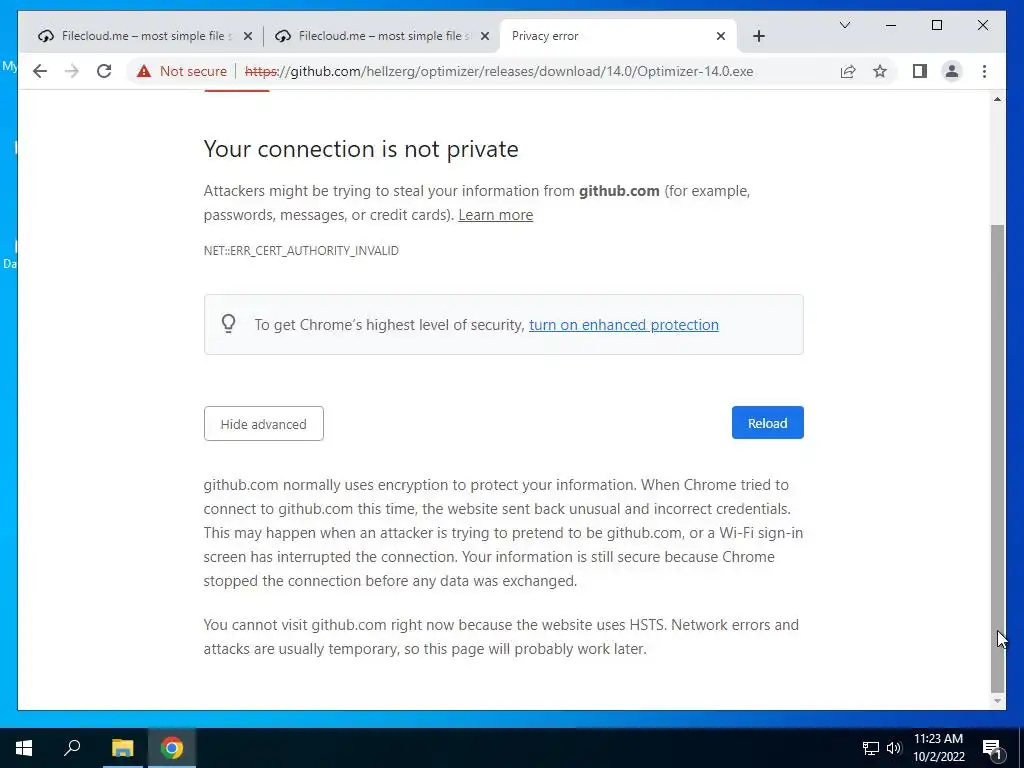1024x768 pixels.
Task: Open the Chrome profile avatar
Action: [952, 71]
